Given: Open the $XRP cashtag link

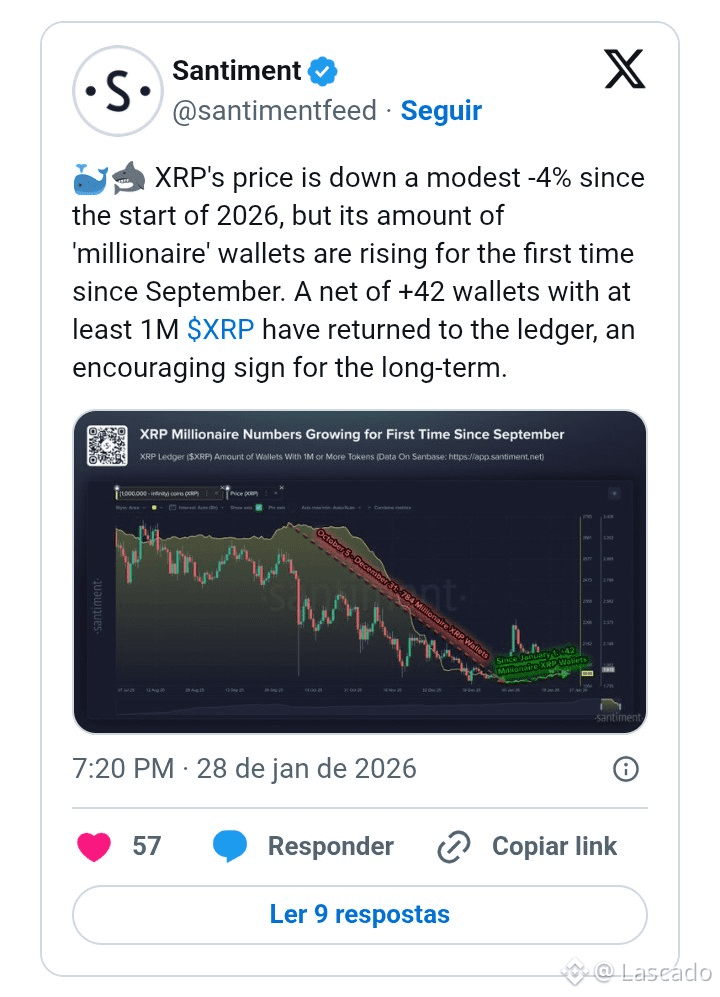Looking at the screenshot, I should point(220,331).
